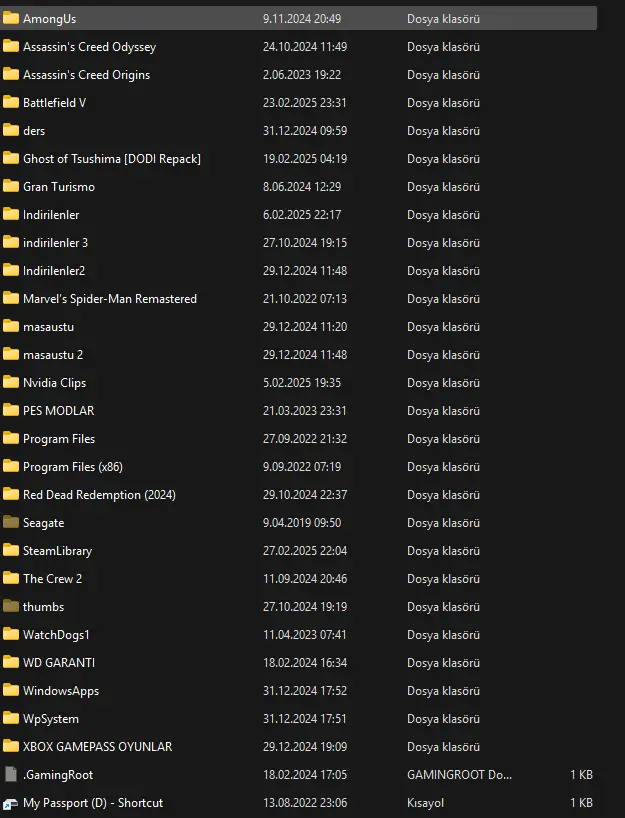Click the Assassin's Creed Origins folder icon
The image size is (625, 818).
point(11,75)
